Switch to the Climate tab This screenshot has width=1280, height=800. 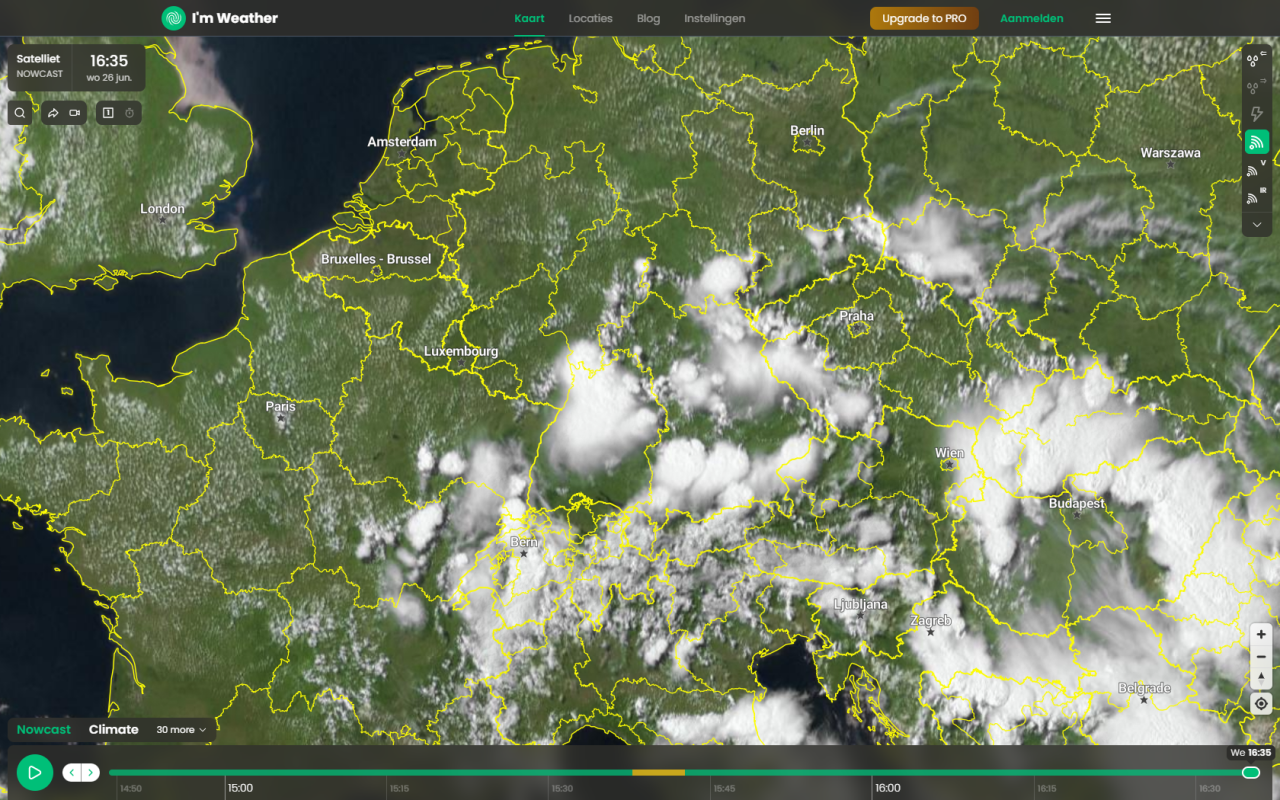113,730
